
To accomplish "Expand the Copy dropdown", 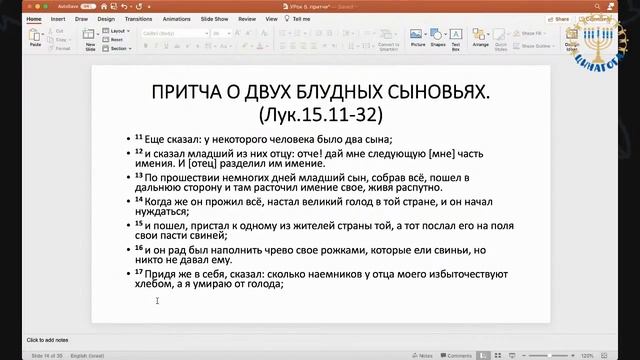I will tap(69, 40).
